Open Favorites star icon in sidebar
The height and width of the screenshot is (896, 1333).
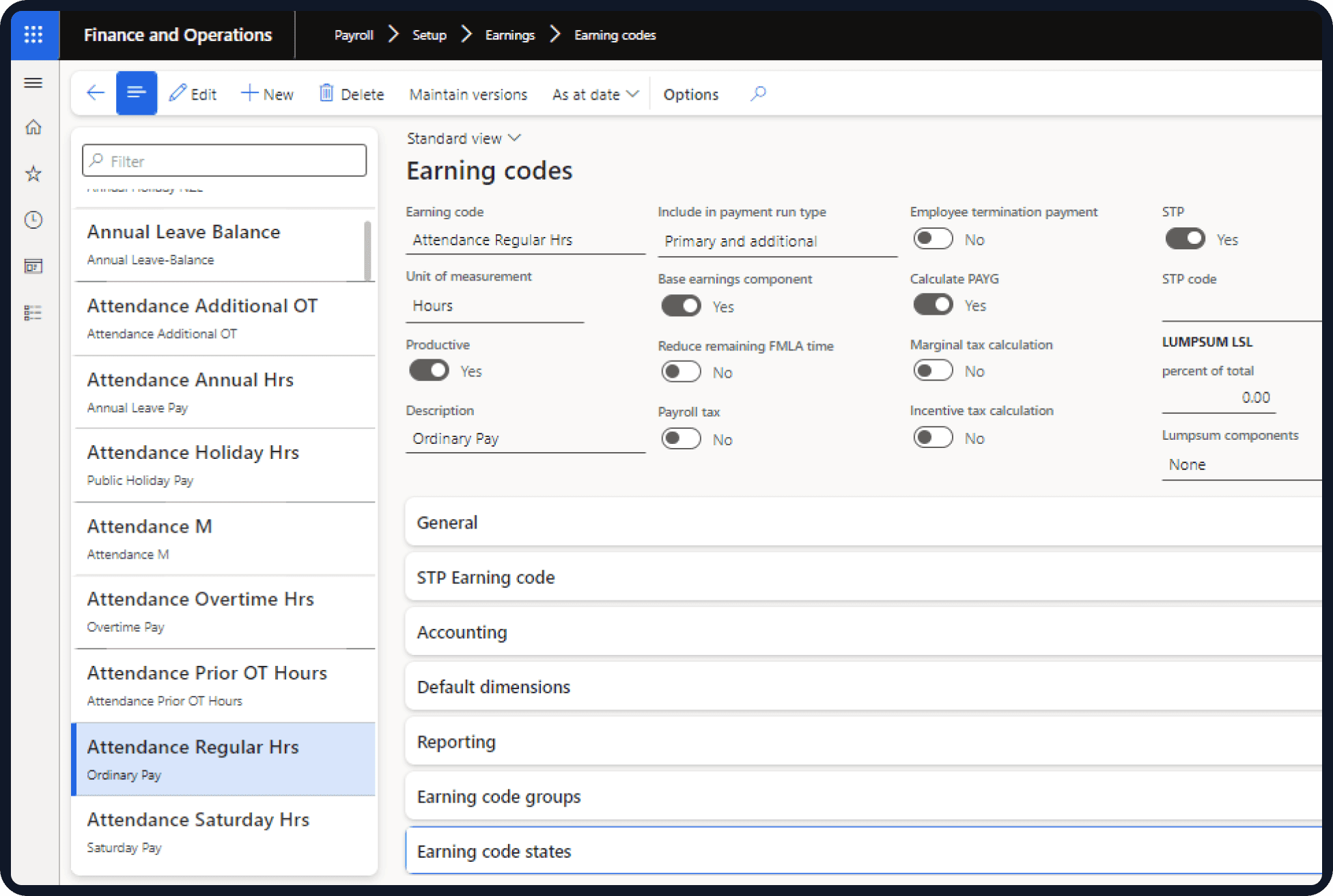tap(33, 173)
